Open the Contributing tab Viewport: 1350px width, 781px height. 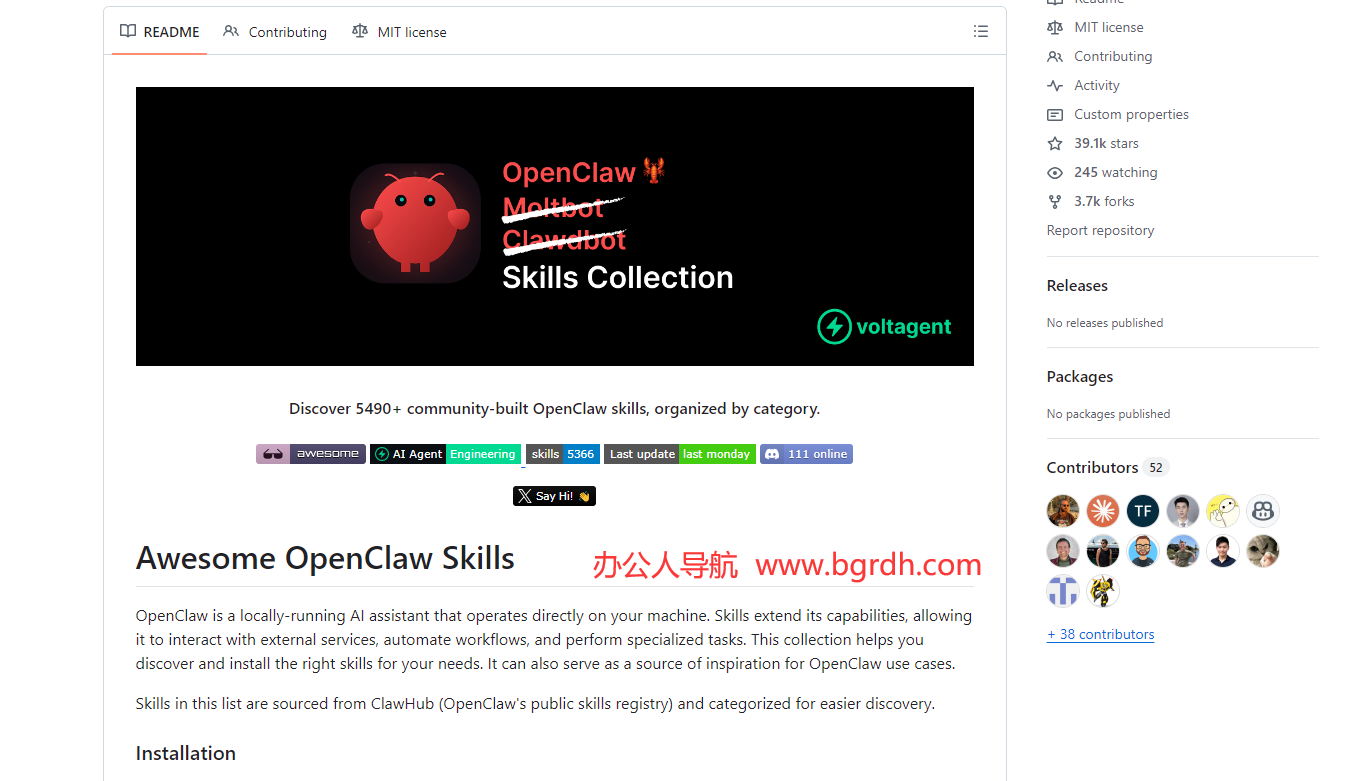pos(275,32)
